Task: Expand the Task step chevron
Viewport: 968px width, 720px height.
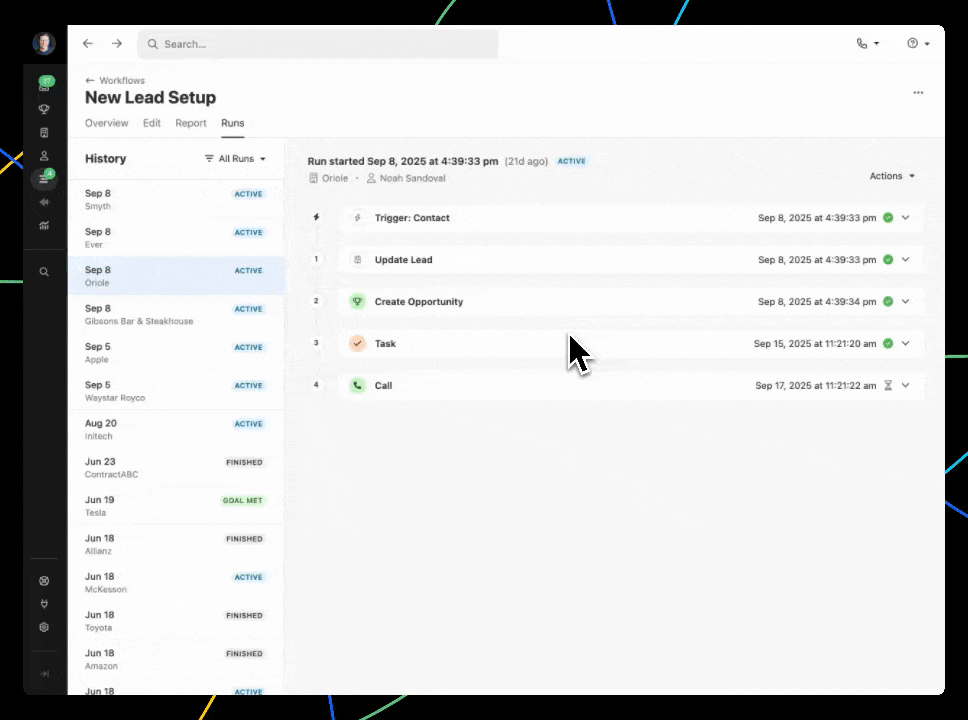Action: tap(906, 343)
